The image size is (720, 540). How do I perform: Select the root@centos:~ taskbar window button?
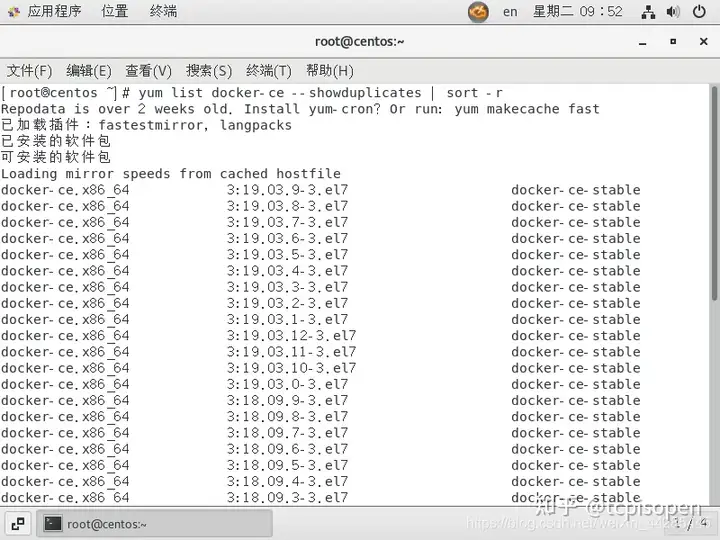coord(154,523)
